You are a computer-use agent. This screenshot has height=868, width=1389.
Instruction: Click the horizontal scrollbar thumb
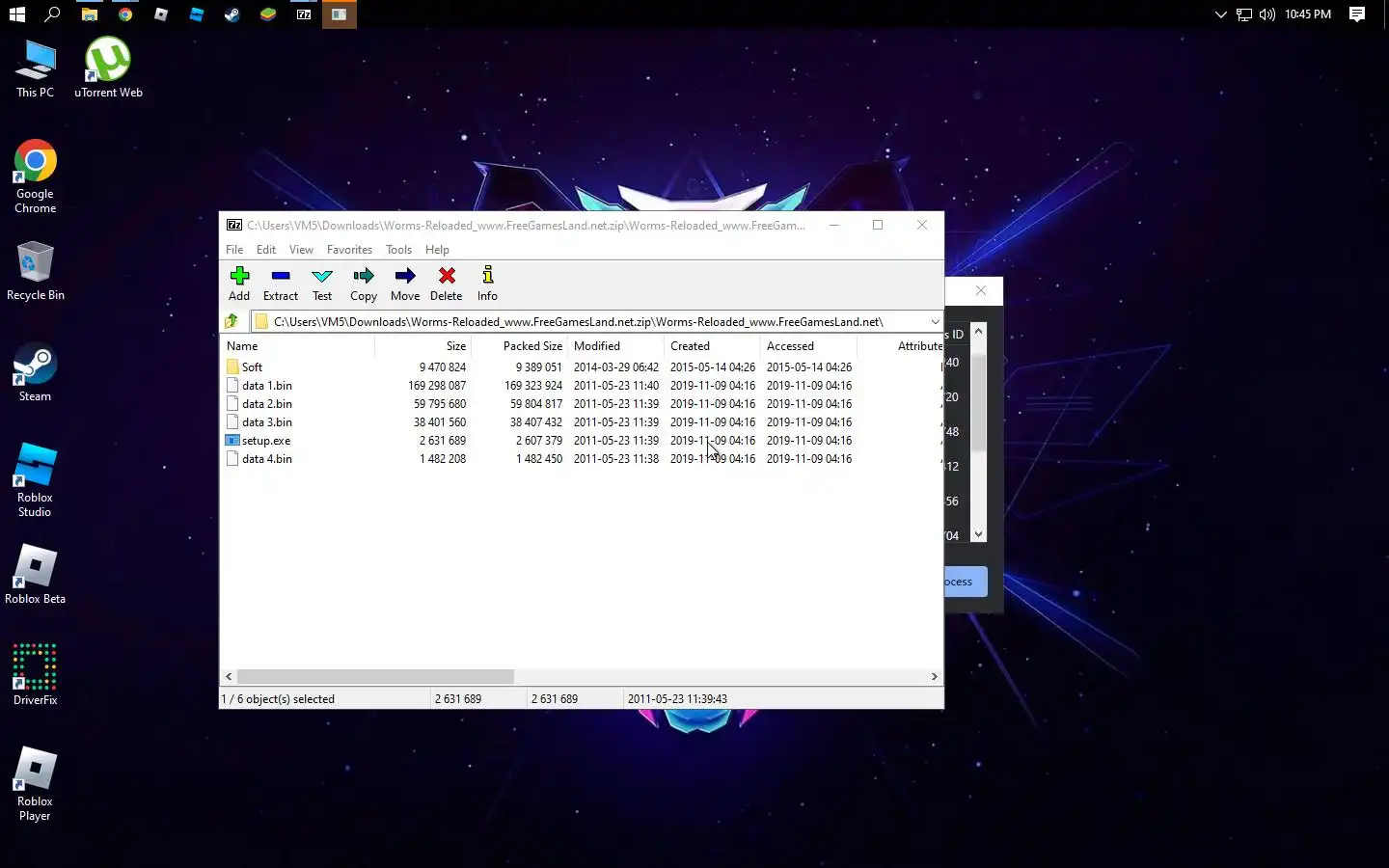(375, 676)
